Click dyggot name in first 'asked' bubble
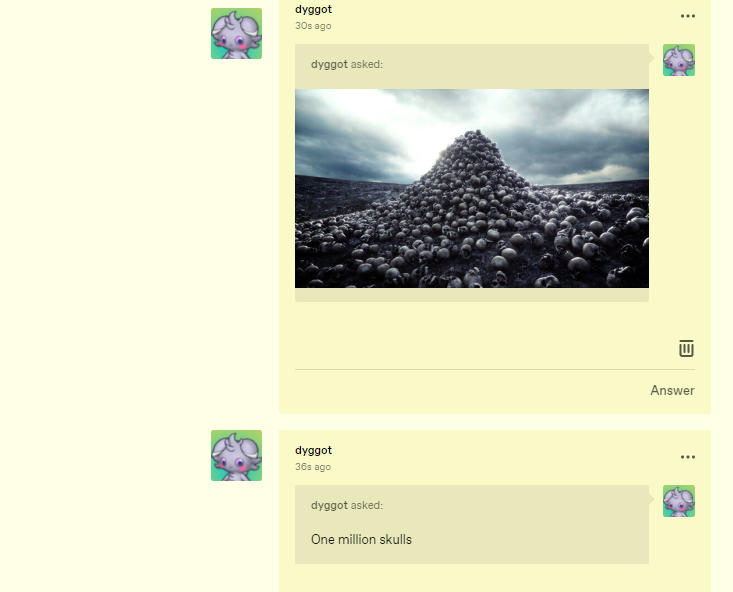Screen dimensions: 733x592 coord(329,64)
